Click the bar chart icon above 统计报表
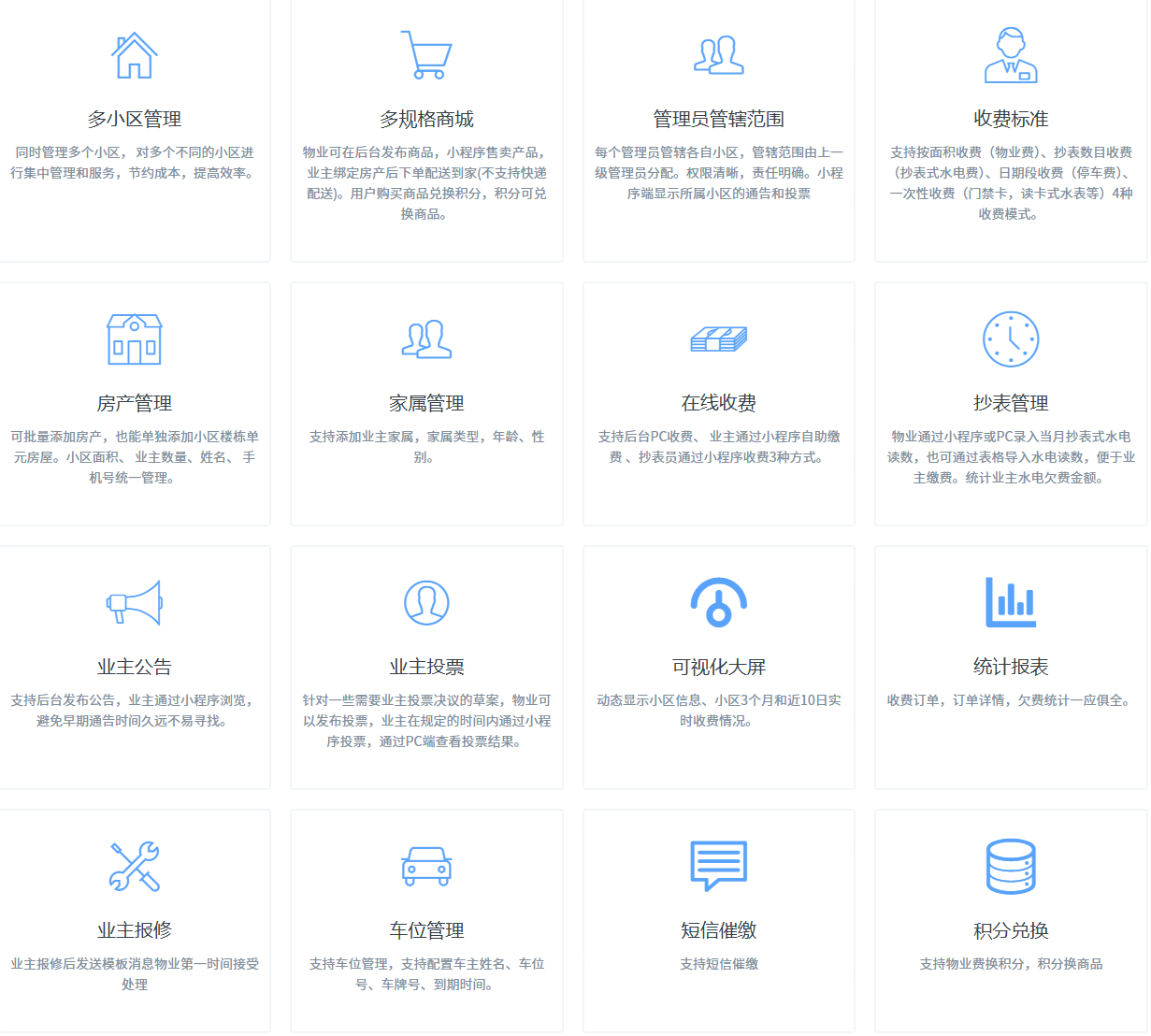Viewport: 1151px width, 1036px height. (1011, 603)
